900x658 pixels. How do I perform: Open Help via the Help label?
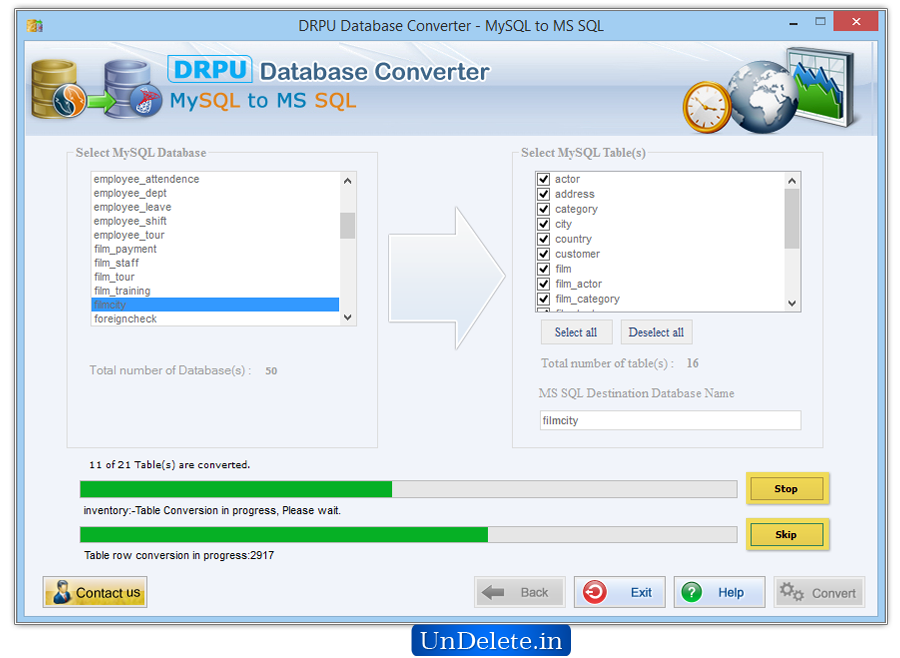[x=731, y=593]
